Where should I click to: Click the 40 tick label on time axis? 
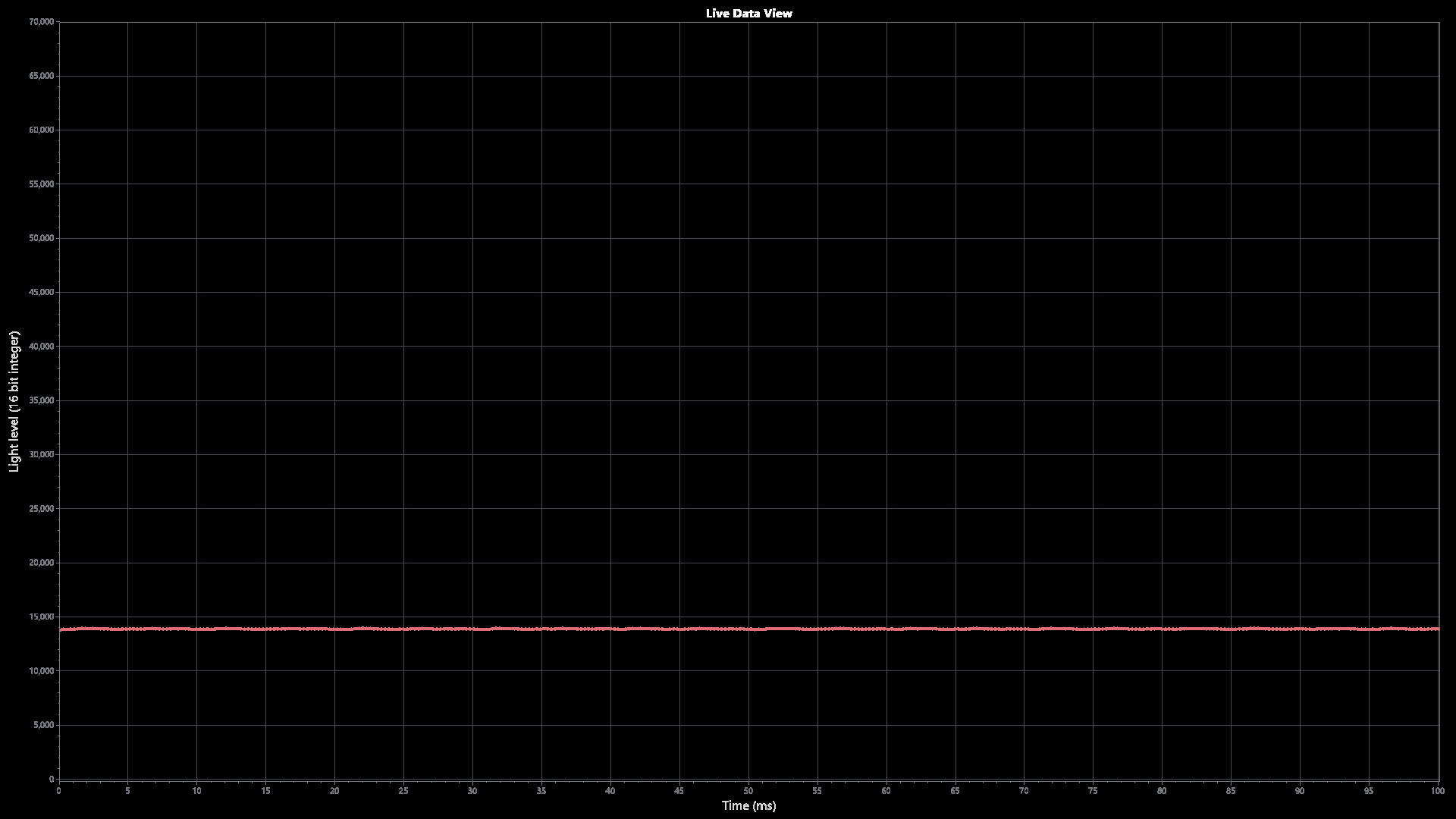click(610, 791)
